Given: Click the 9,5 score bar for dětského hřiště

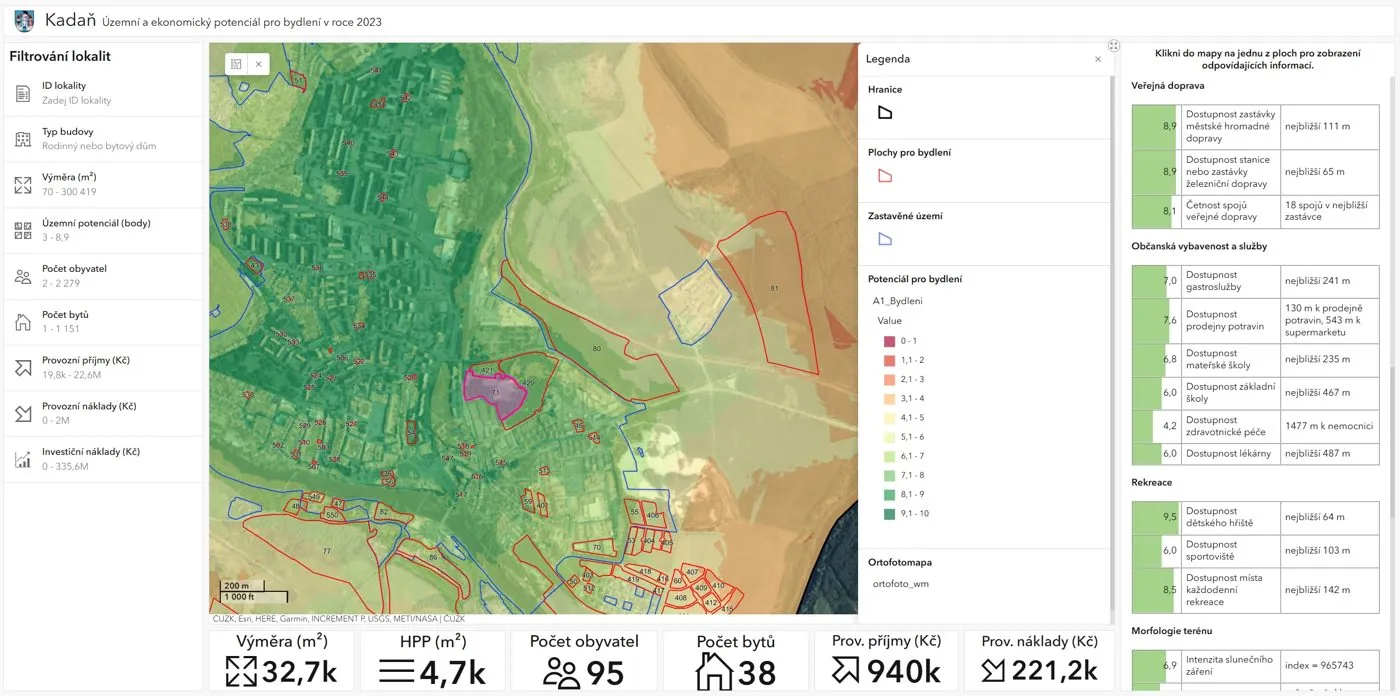Looking at the screenshot, I should tap(1156, 517).
